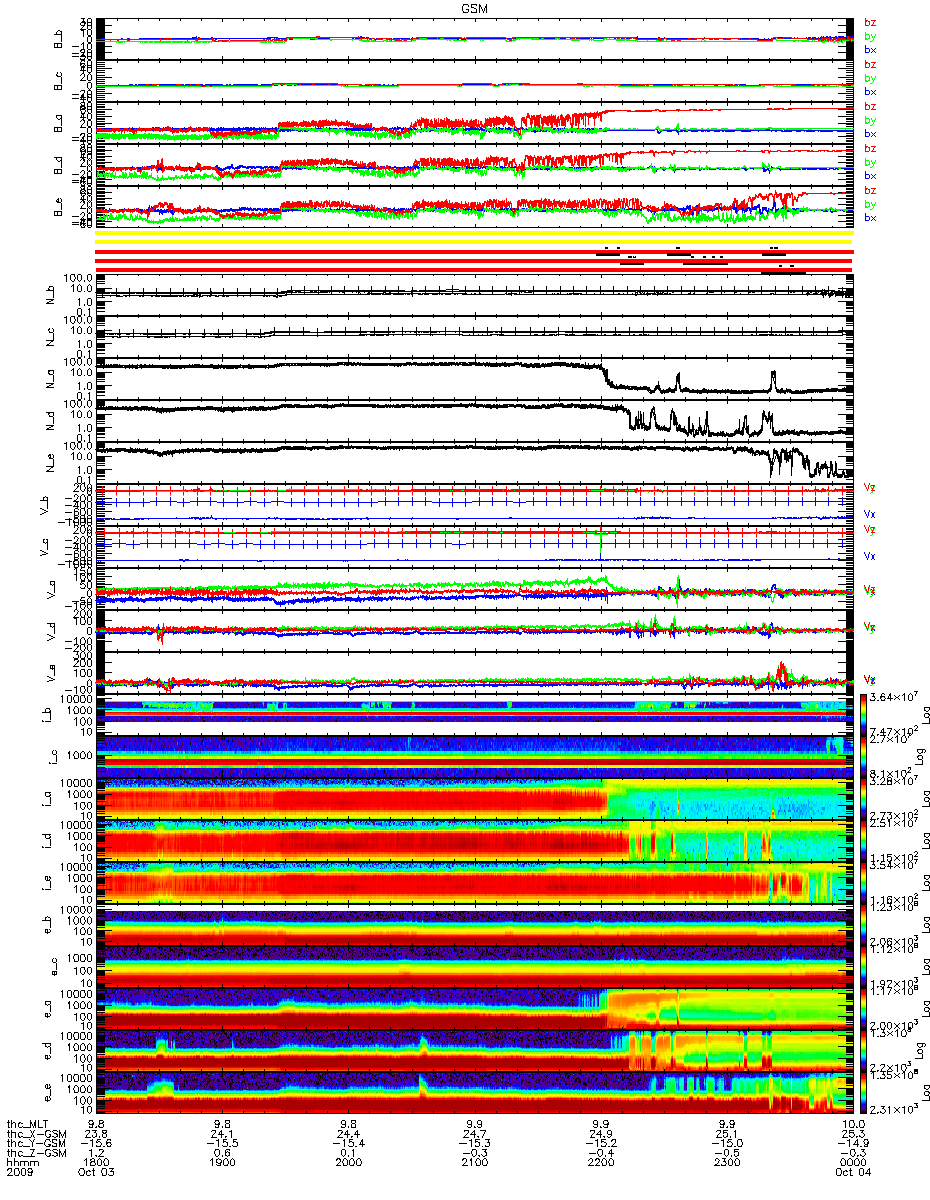The height and width of the screenshot is (1200, 930).
Task: Click inside the N_a density plot panel
Action: point(473,378)
